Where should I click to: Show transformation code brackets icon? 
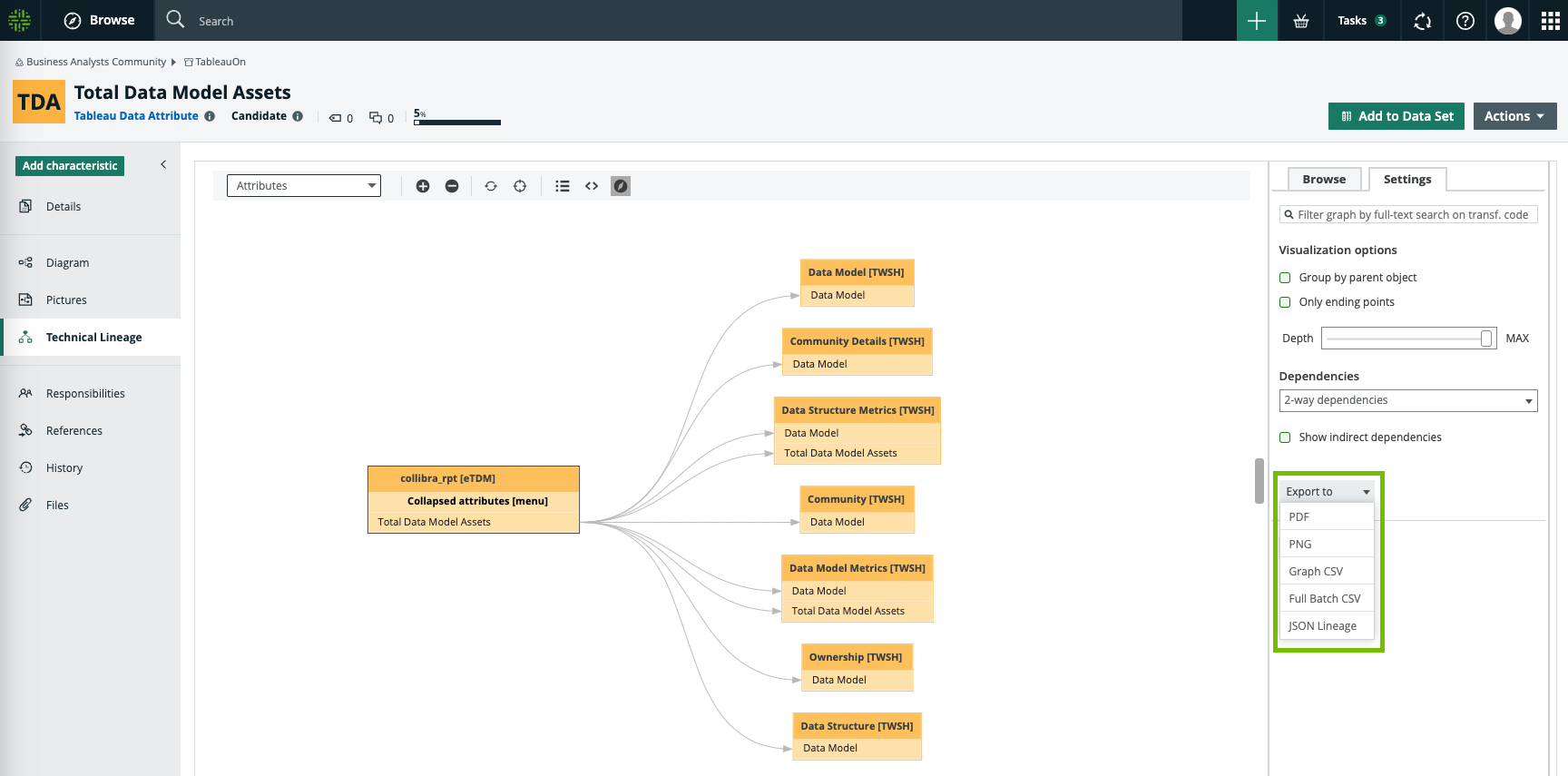pyautogui.click(x=592, y=186)
